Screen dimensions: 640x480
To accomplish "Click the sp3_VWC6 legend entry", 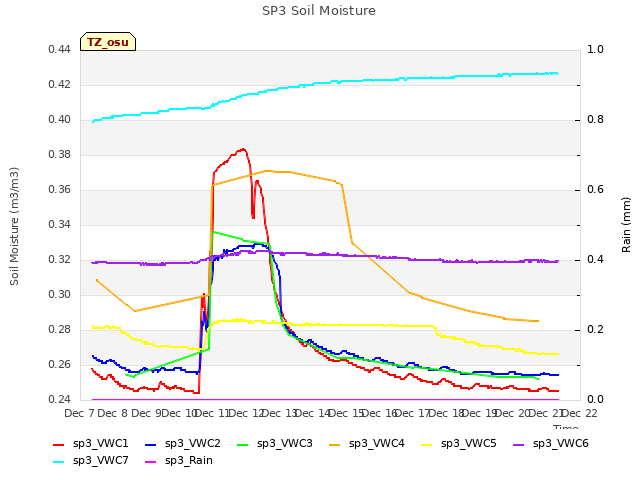I will pos(551,444).
